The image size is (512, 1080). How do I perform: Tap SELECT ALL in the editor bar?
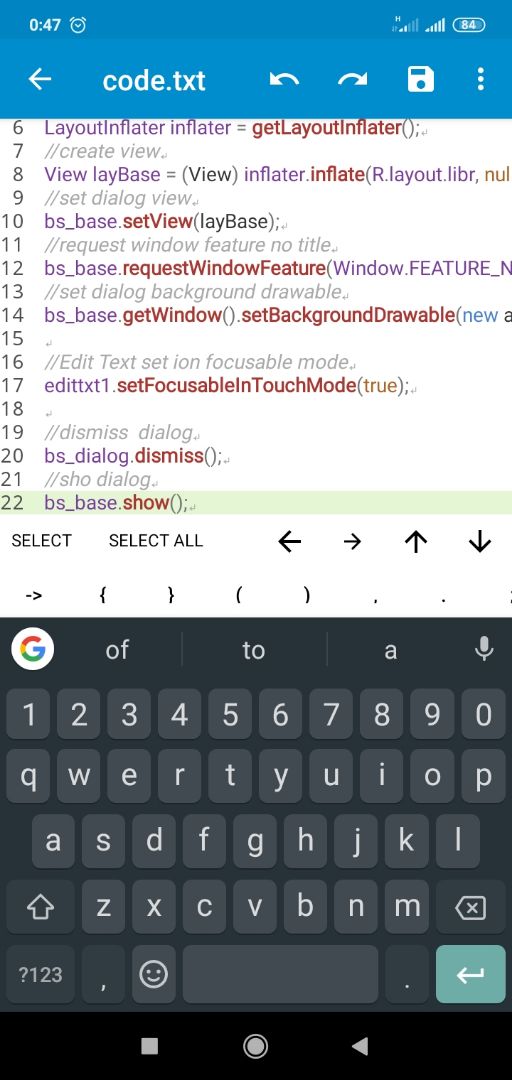(x=156, y=541)
